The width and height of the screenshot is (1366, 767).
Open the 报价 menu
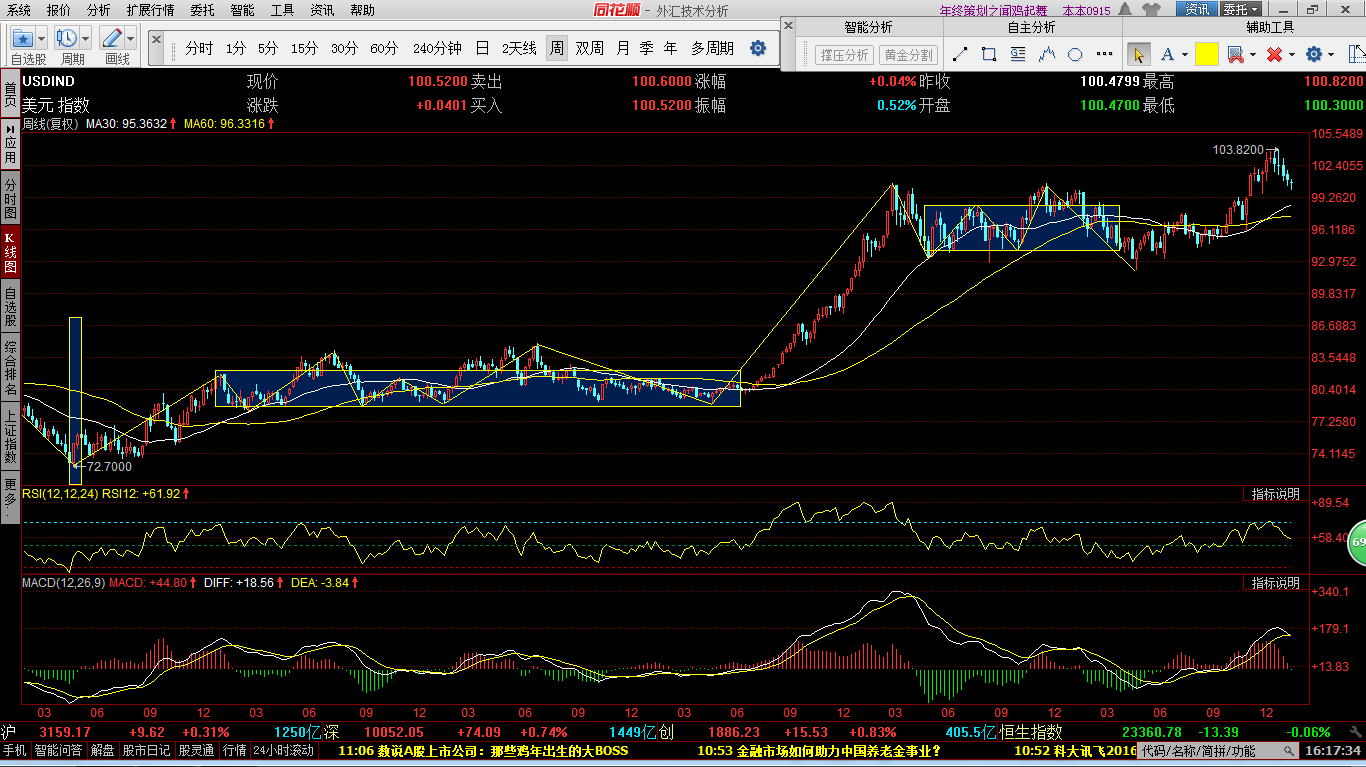point(59,10)
